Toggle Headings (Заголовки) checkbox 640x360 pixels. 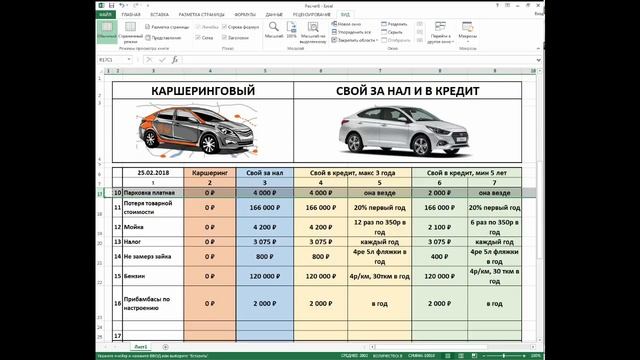[235, 38]
